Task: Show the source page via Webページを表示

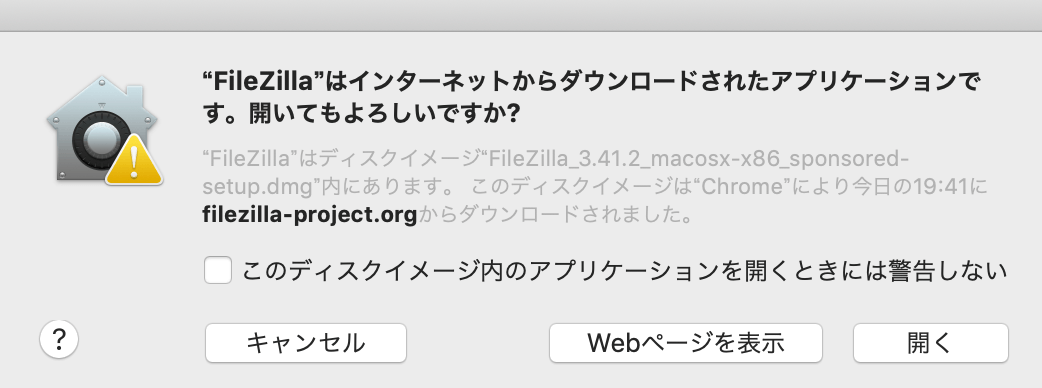Action: [686, 343]
